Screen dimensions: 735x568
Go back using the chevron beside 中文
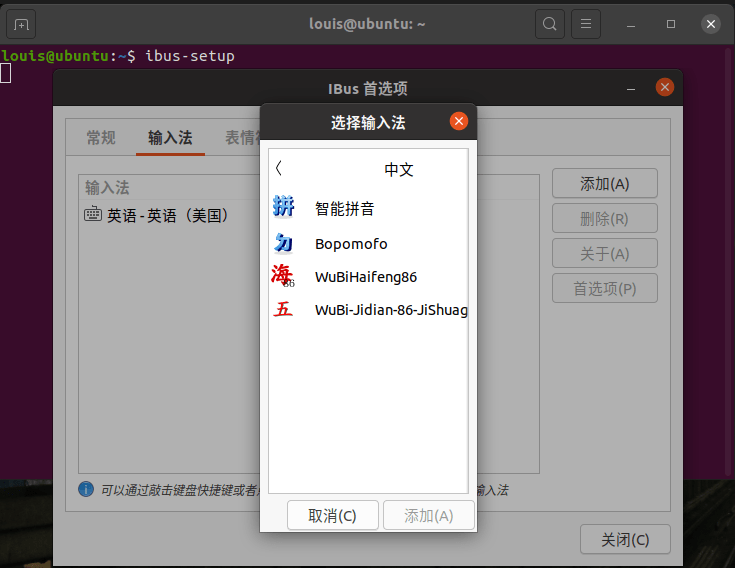click(279, 168)
